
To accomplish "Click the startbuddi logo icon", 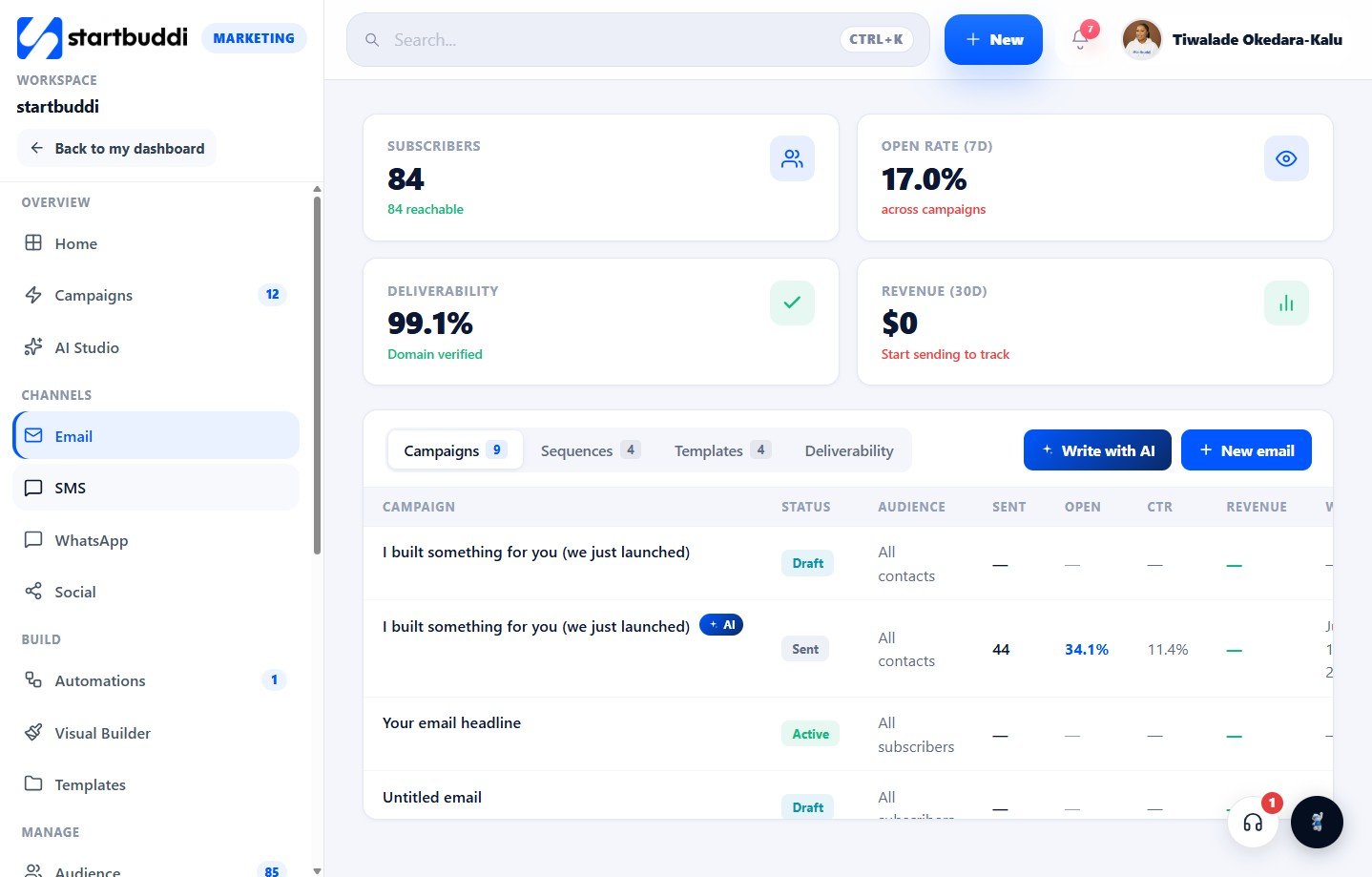I will [39, 38].
